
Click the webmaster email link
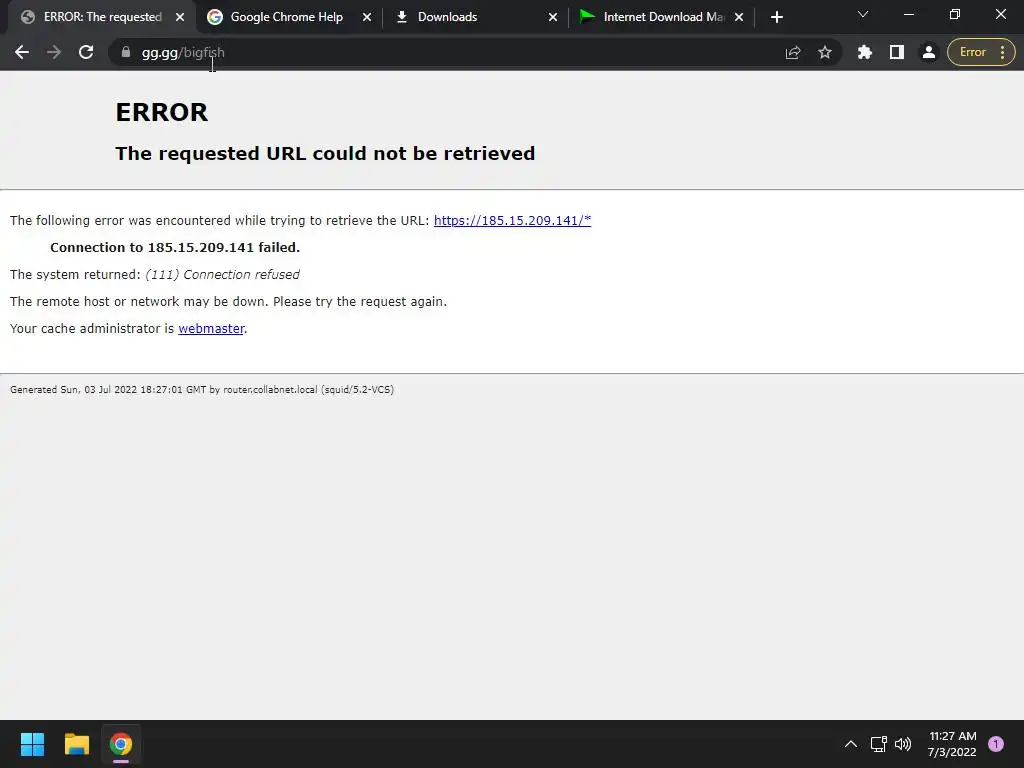pos(211,328)
